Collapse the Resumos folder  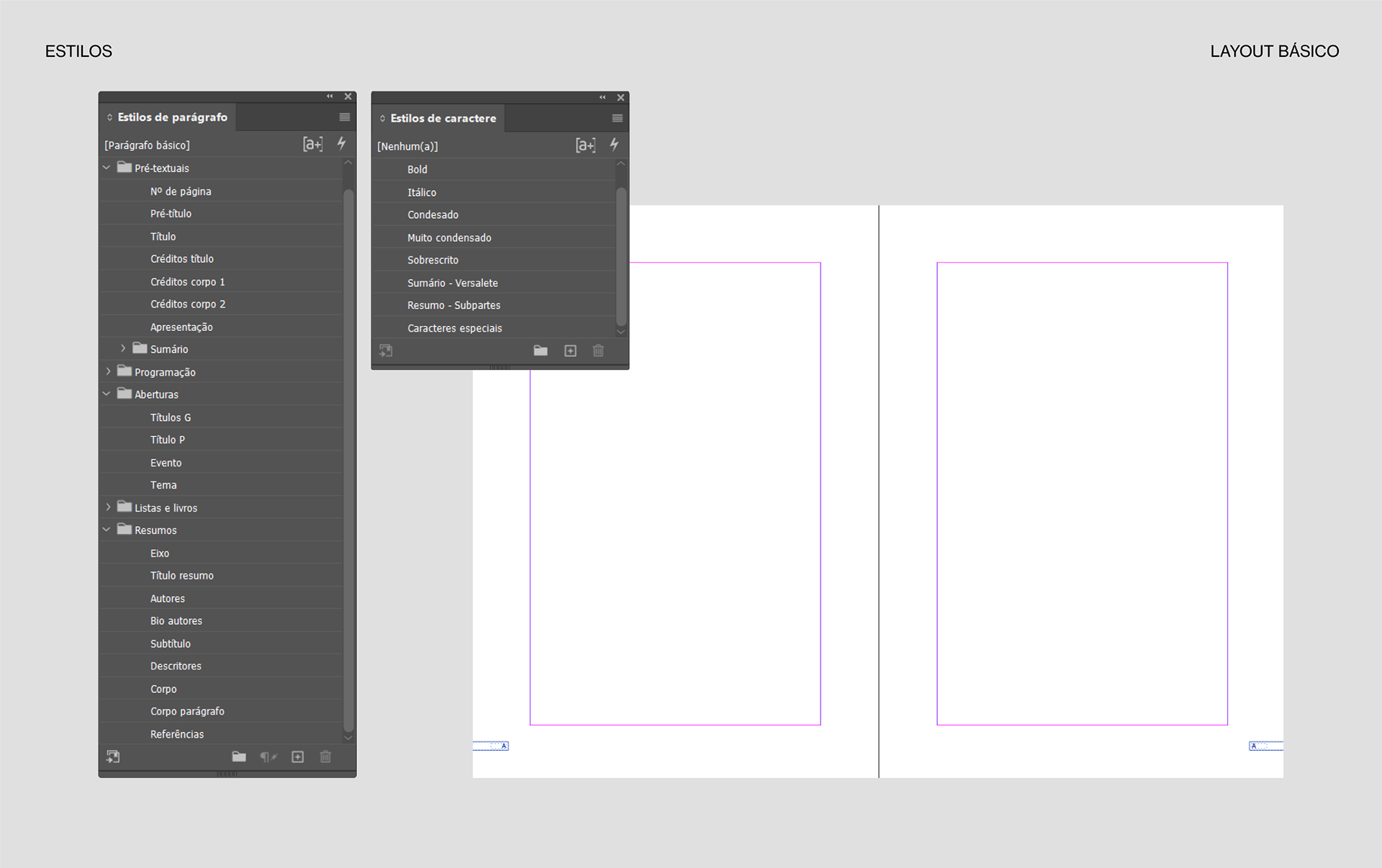(107, 530)
